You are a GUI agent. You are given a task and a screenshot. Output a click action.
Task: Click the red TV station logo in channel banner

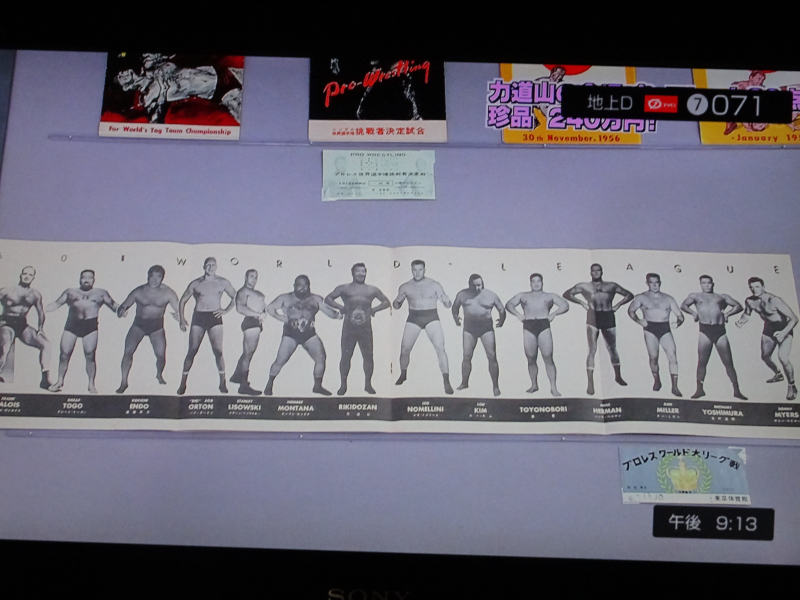pyautogui.click(x=661, y=104)
